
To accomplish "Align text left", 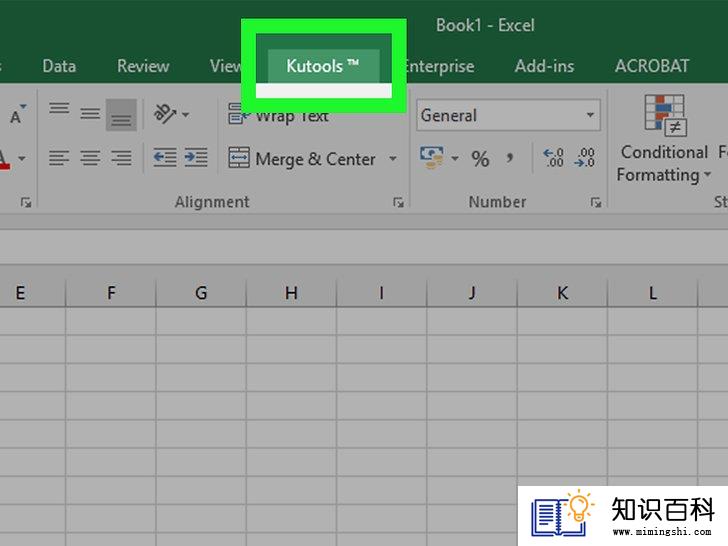I will 59,158.
